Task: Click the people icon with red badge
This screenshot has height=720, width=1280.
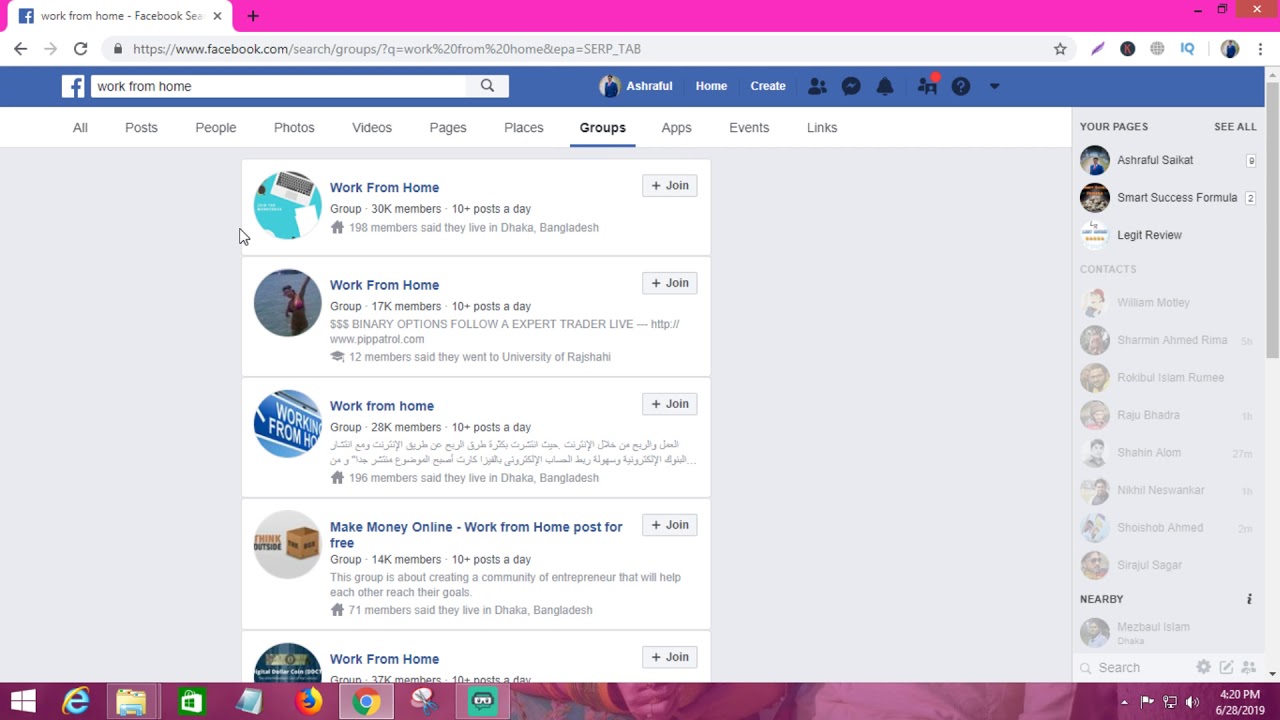Action: click(x=927, y=86)
